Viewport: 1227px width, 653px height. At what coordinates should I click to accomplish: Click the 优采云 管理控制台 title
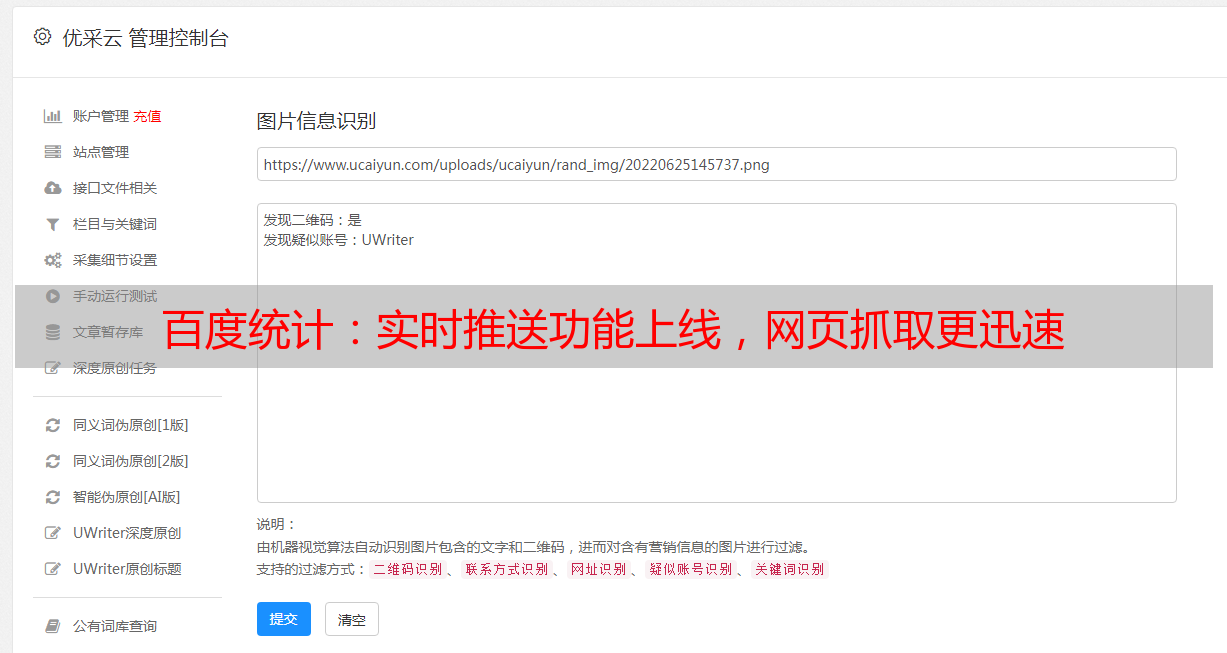[x=145, y=38]
